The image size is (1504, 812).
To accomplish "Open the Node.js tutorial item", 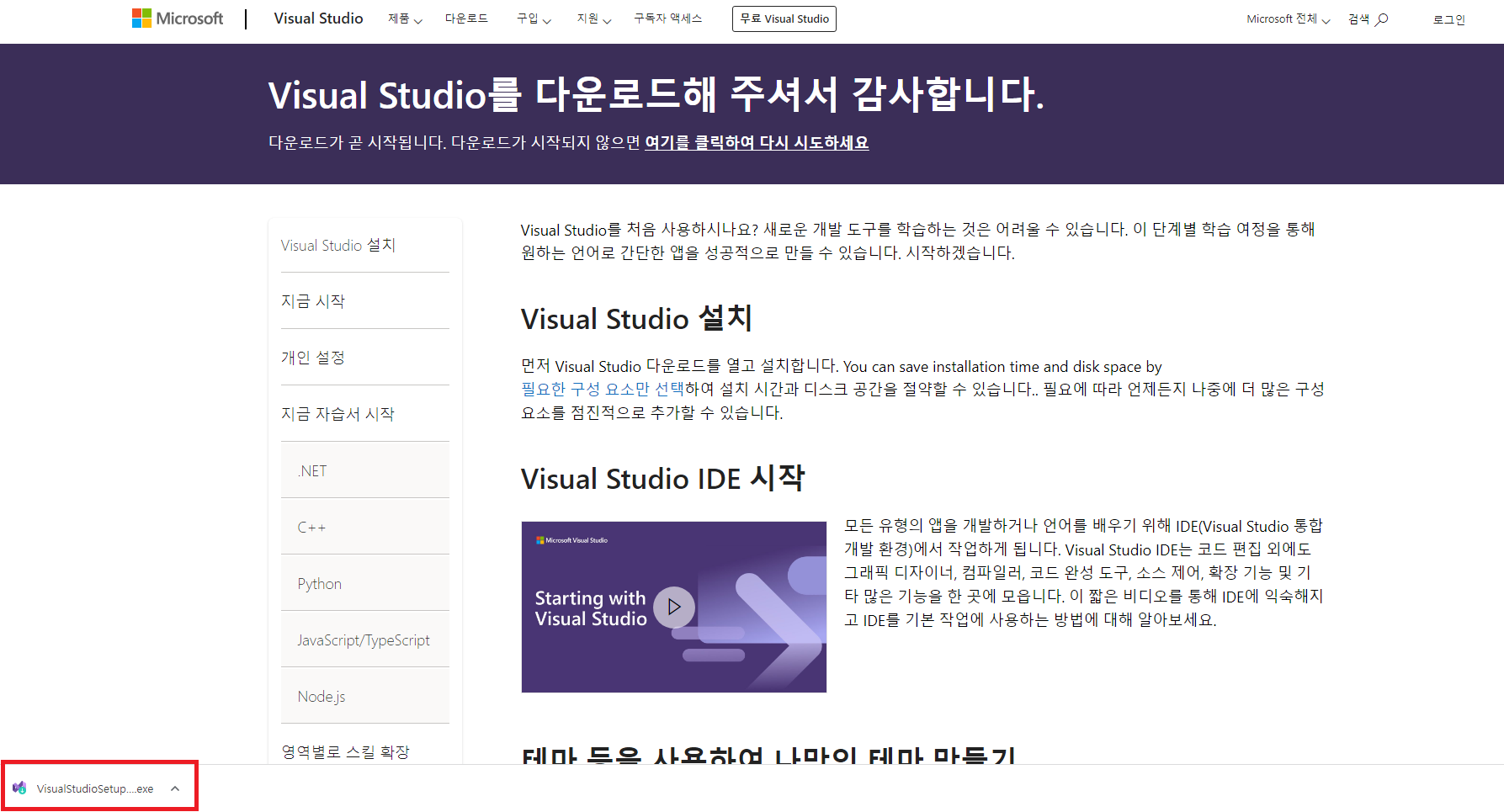I will [x=364, y=696].
